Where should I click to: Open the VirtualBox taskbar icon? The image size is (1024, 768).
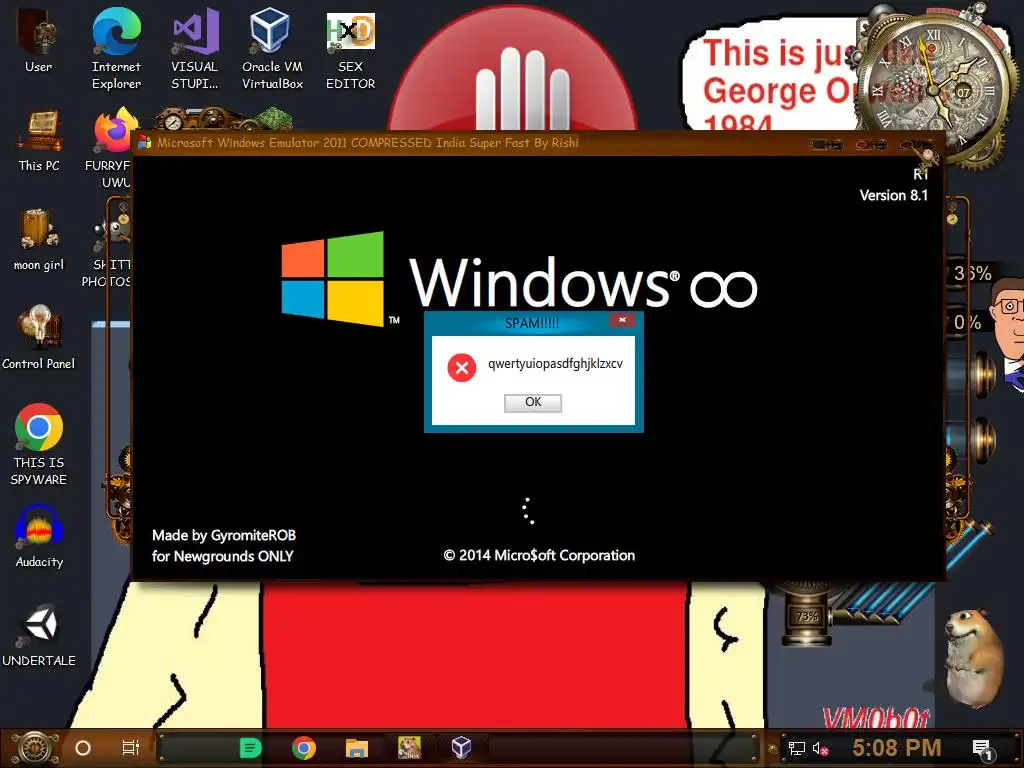(x=462, y=748)
